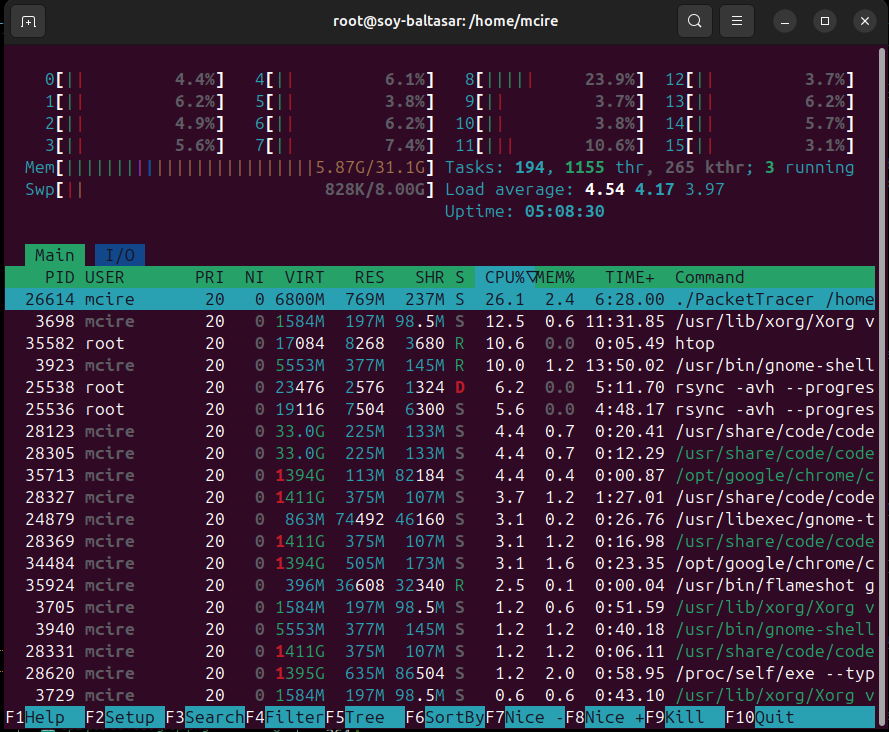
Task: Open the terminal hamburger menu
Action: click(736, 20)
